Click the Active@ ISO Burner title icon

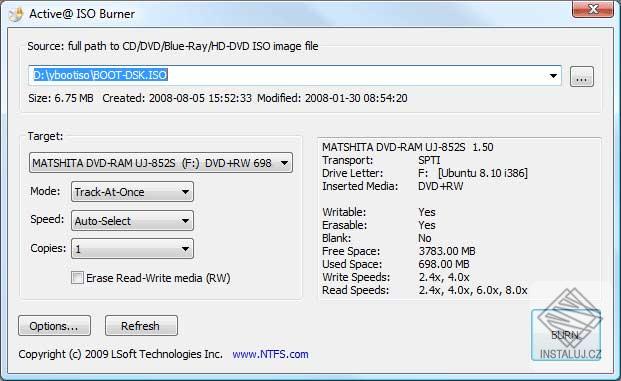pyautogui.click(x=16, y=15)
